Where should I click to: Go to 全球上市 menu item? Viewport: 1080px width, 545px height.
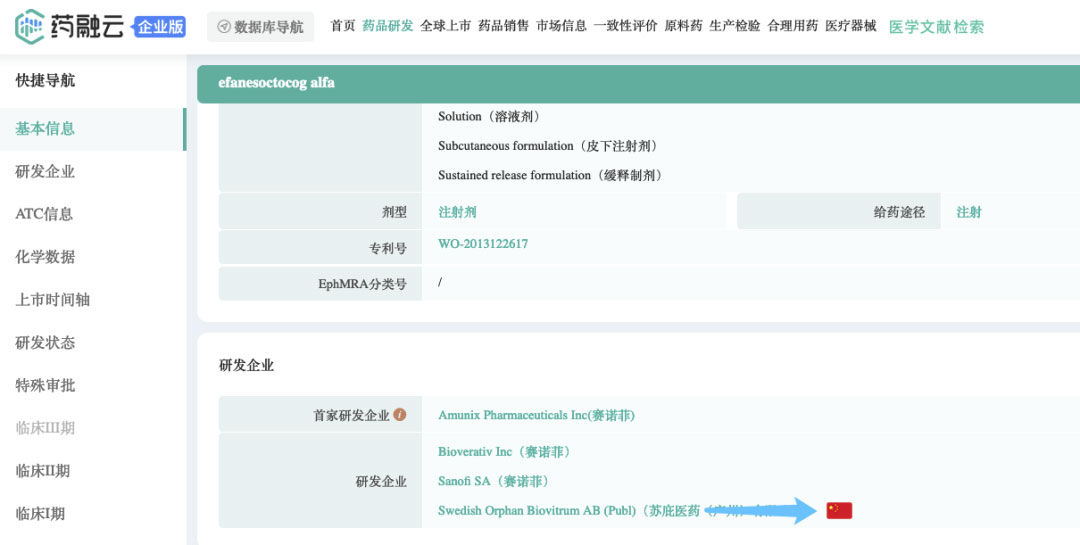point(445,26)
